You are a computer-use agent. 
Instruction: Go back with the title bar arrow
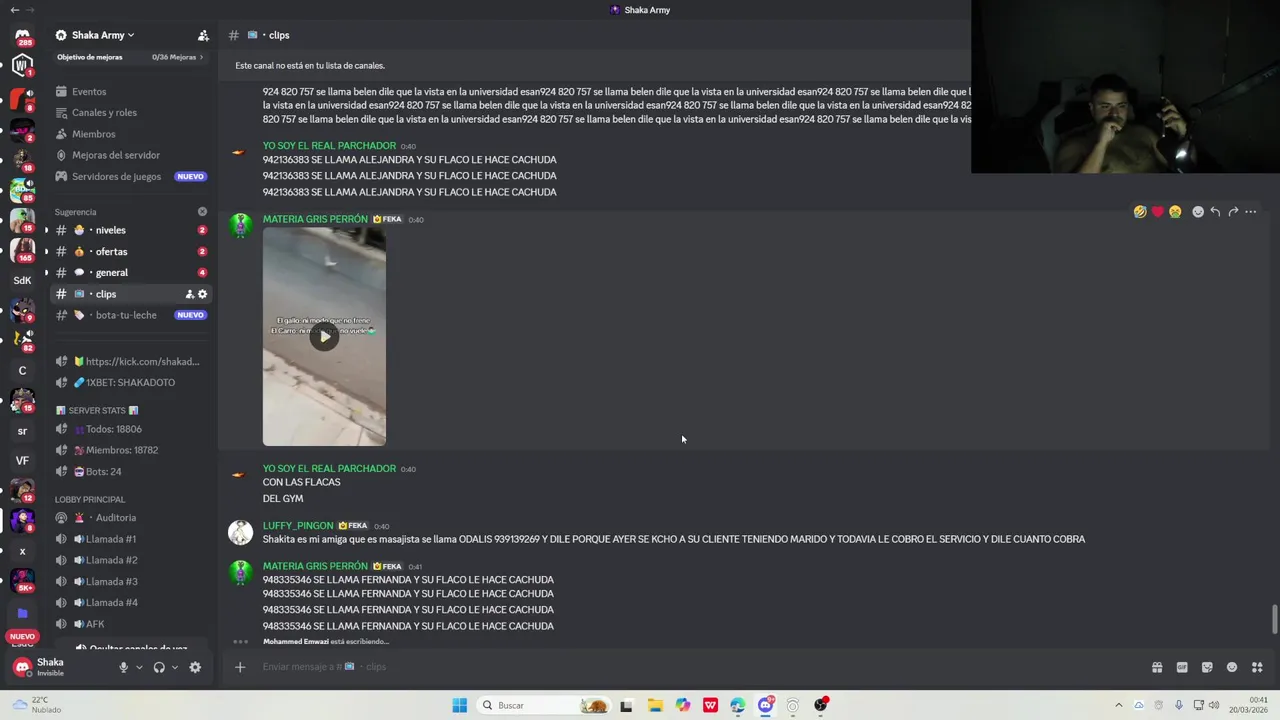coord(14,10)
